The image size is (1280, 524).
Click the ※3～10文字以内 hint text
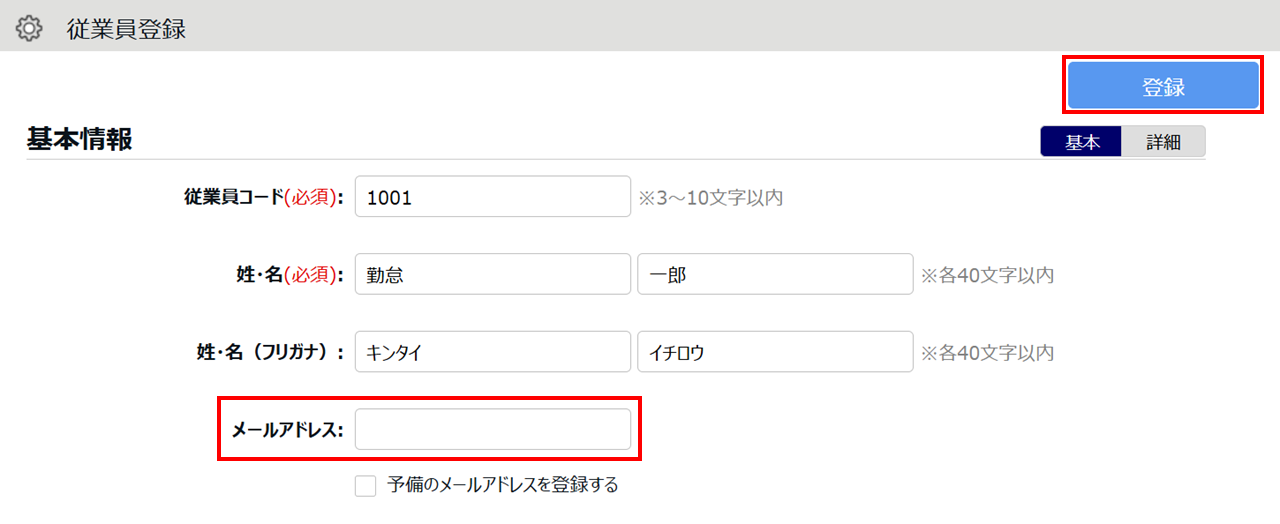point(711,198)
